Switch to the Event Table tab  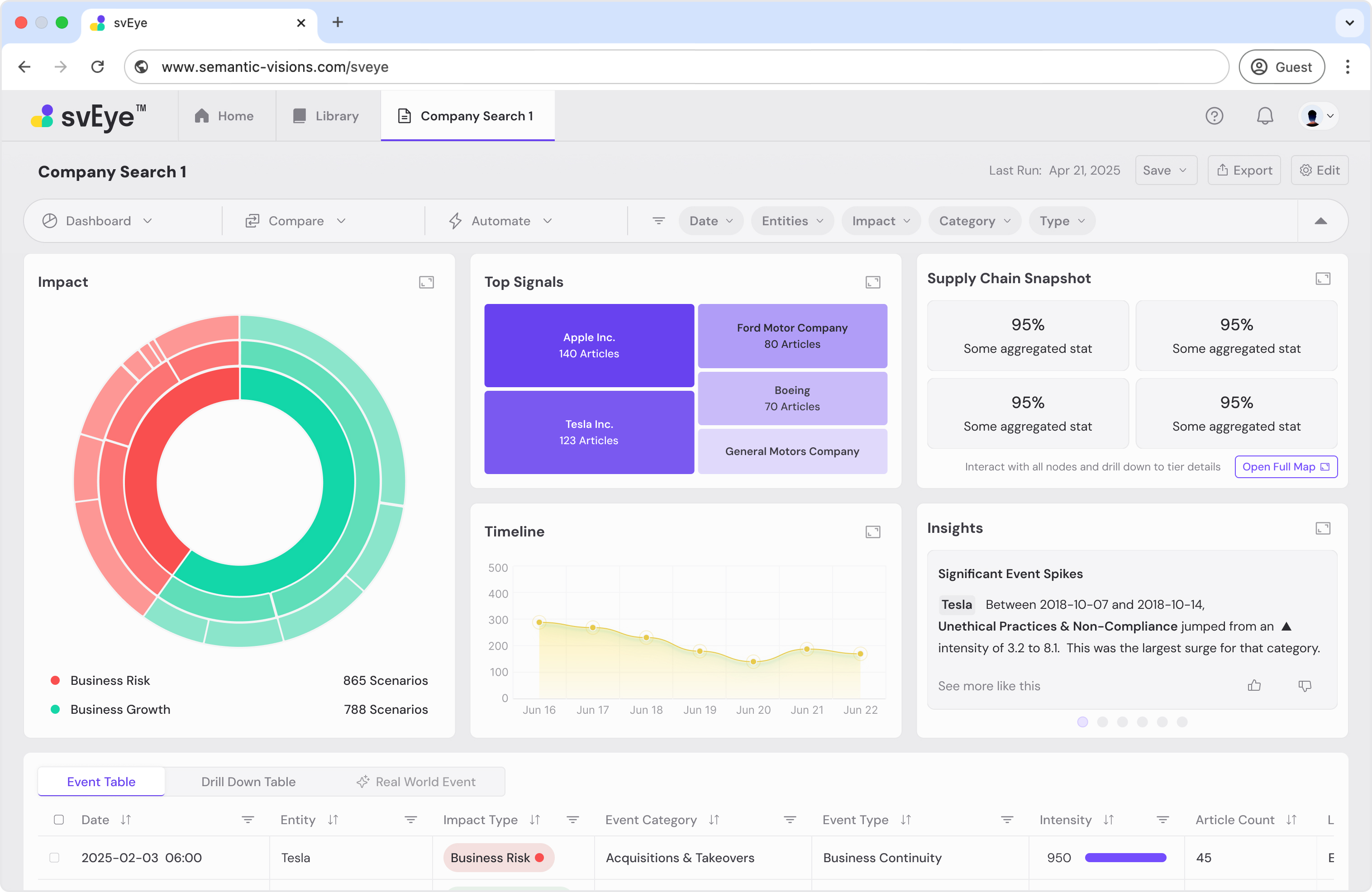coord(101,781)
